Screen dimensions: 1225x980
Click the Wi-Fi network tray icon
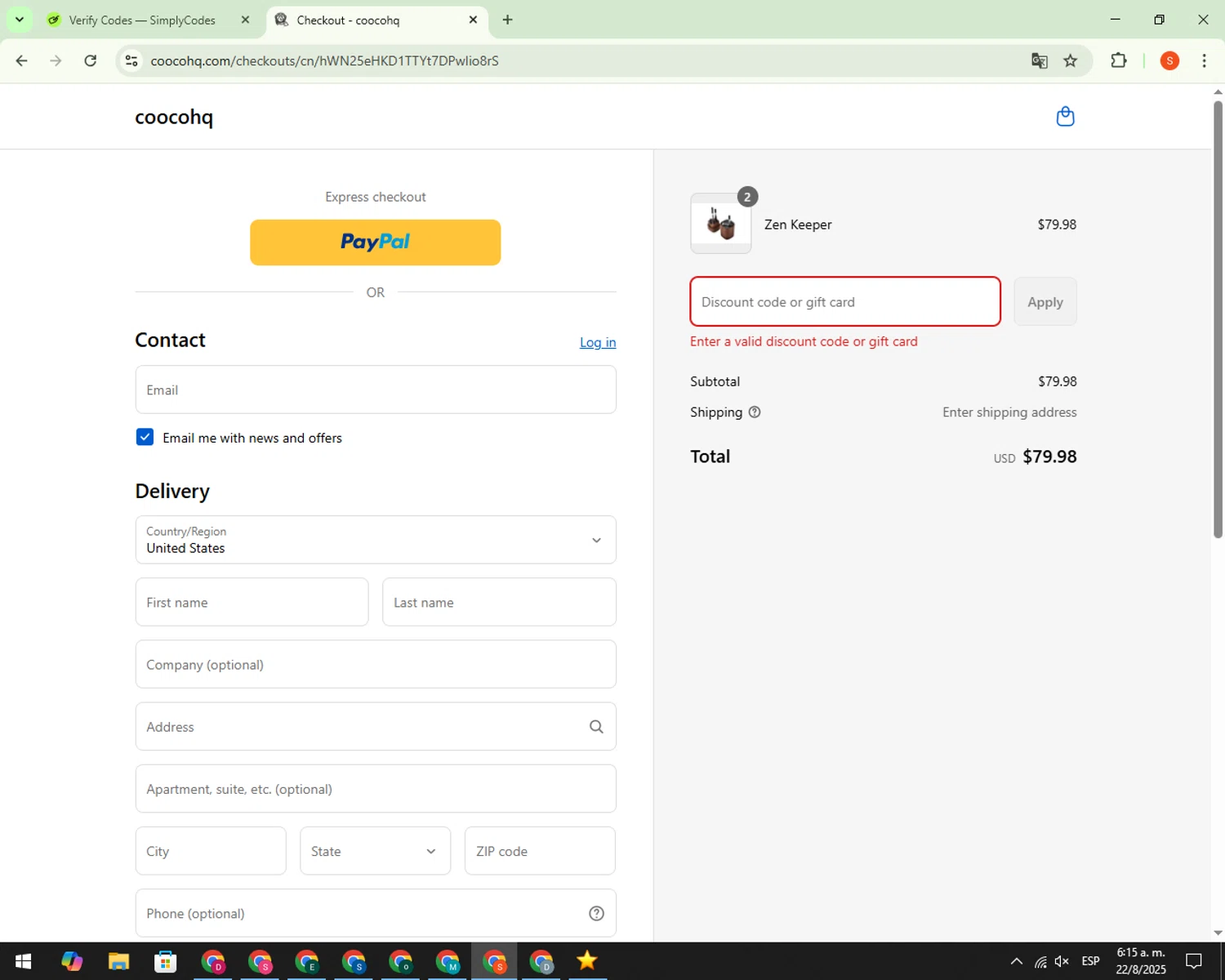pos(1040,961)
